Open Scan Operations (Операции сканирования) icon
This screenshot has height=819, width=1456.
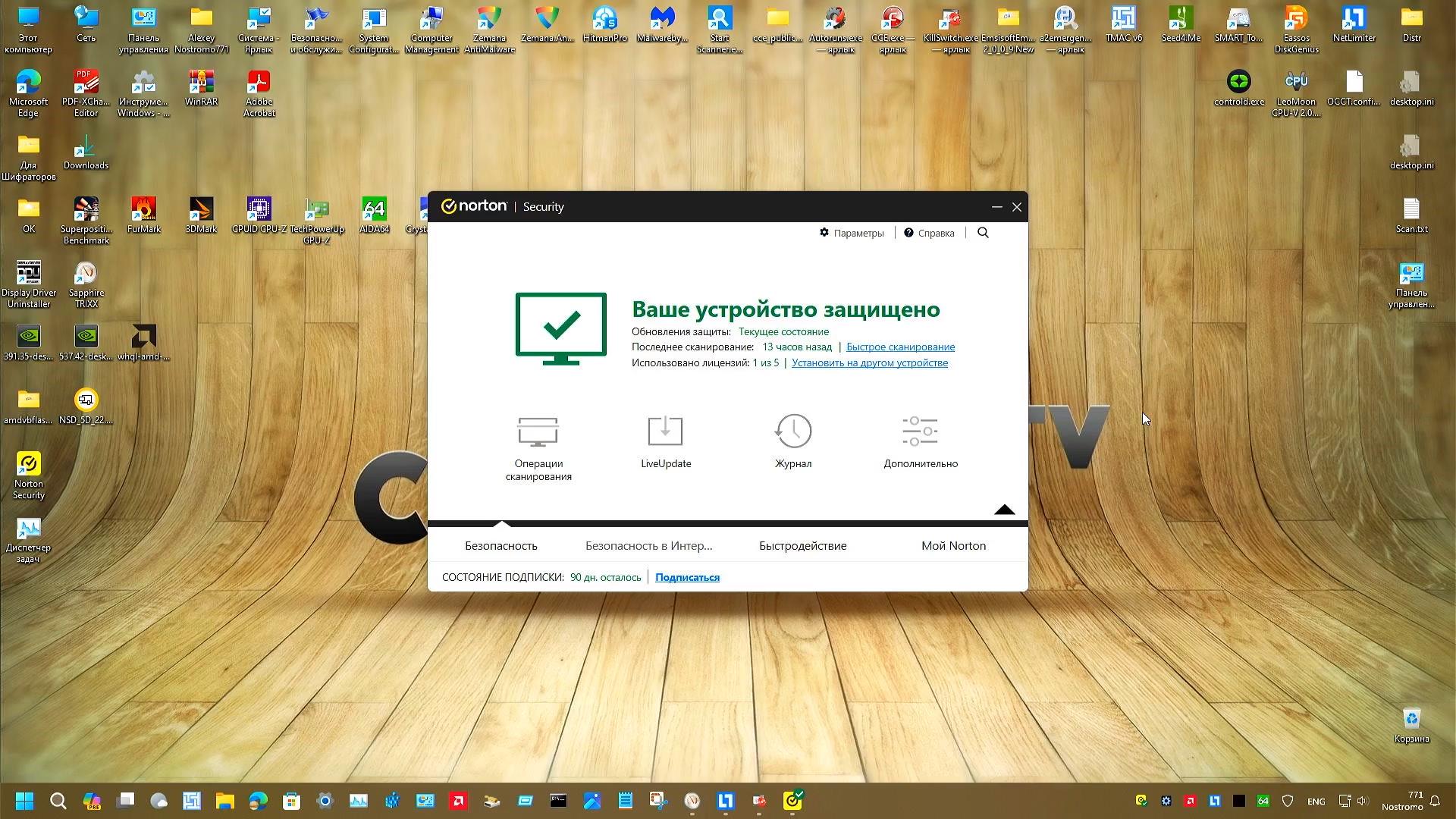click(538, 432)
